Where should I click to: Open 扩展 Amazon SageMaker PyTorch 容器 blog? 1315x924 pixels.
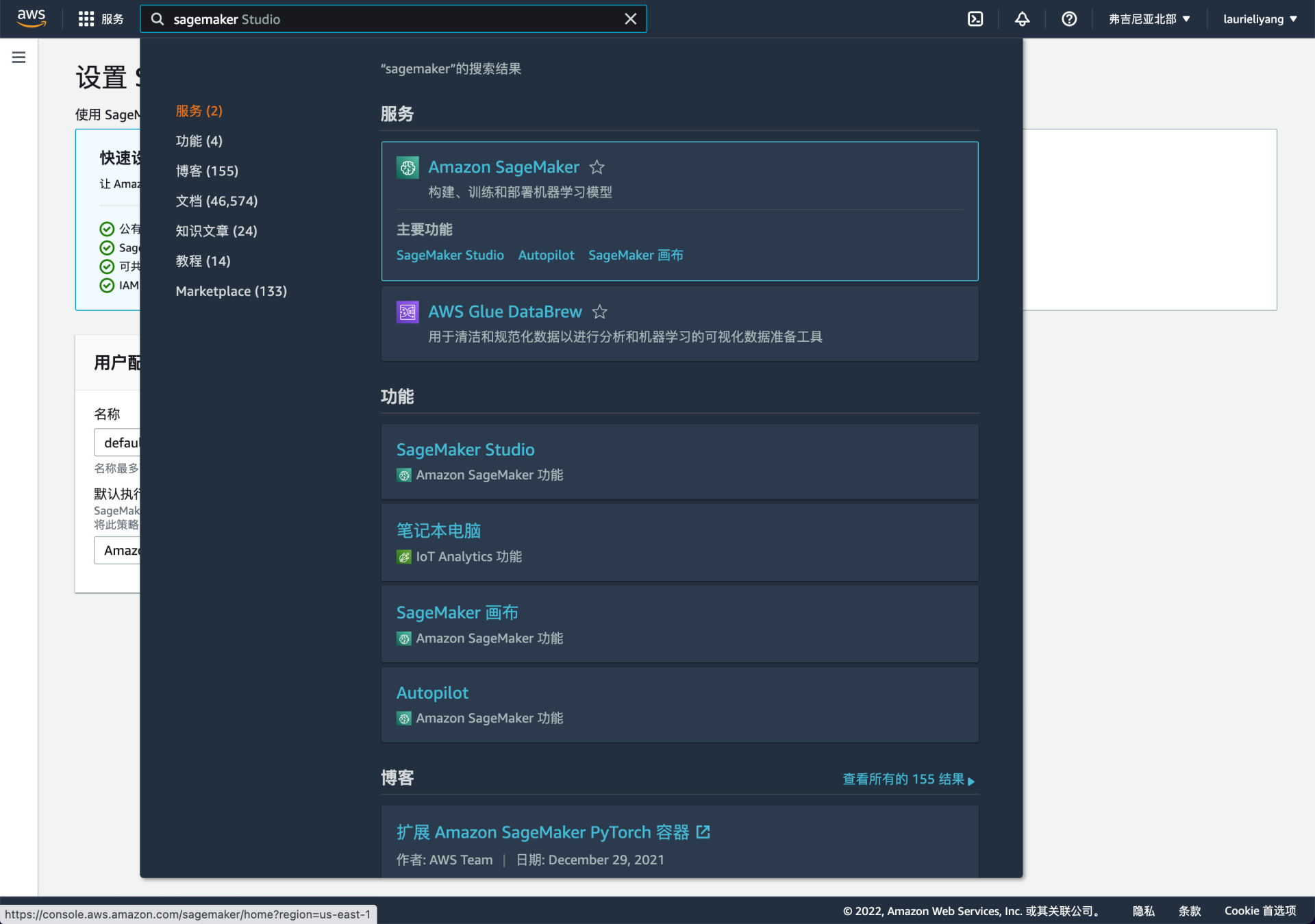pyautogui.click(x=542, y=832)
